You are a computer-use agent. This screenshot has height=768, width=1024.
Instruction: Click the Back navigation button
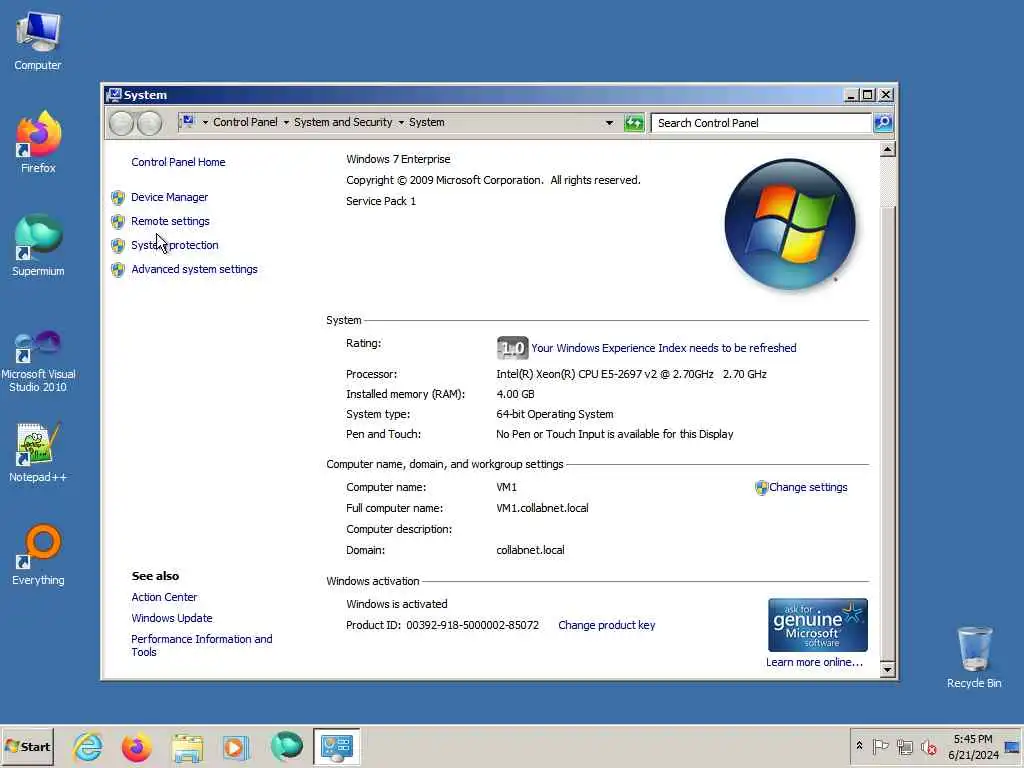(x=121, y=123)
